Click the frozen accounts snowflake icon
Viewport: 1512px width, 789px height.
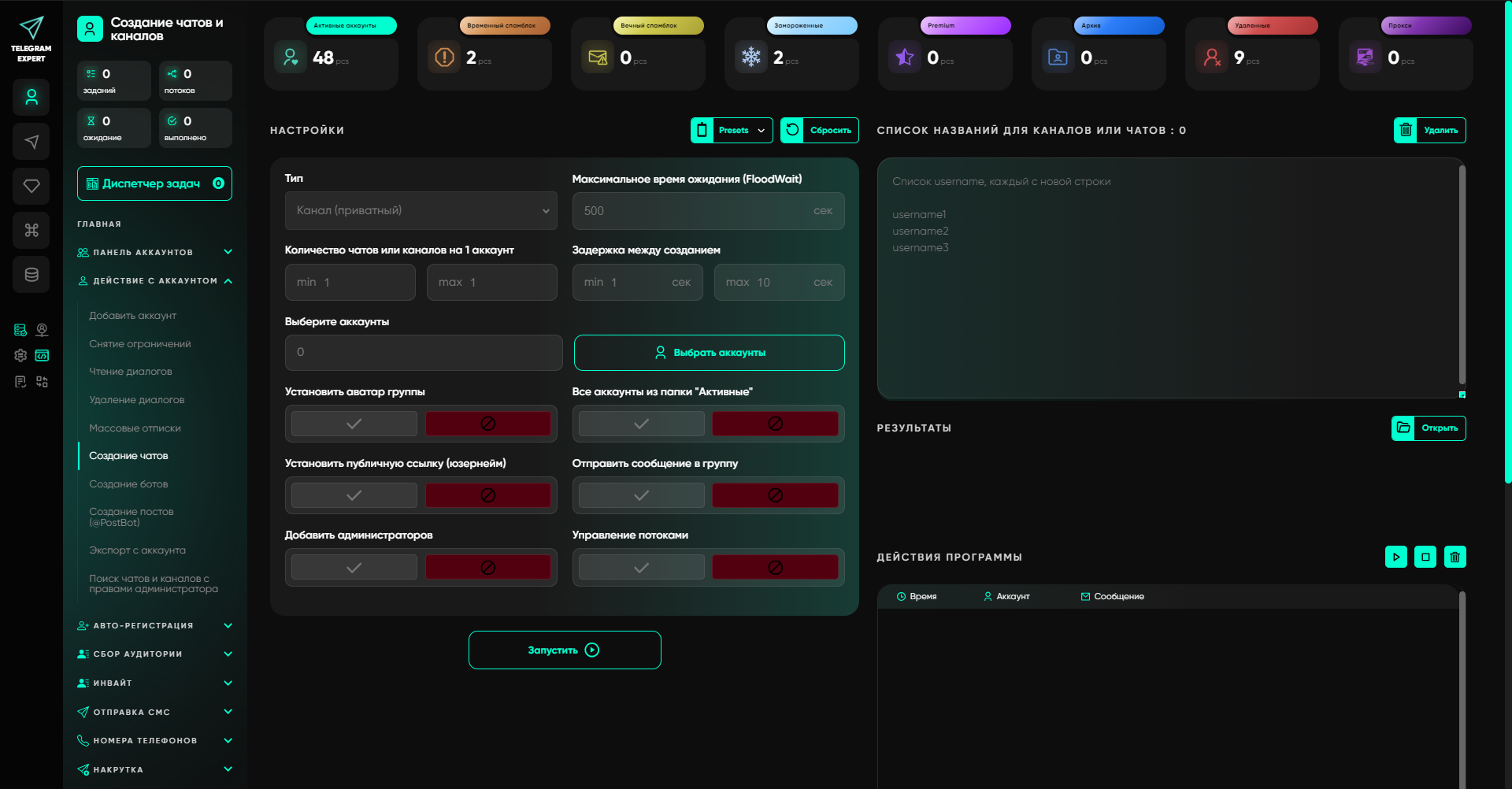(751, 57)
